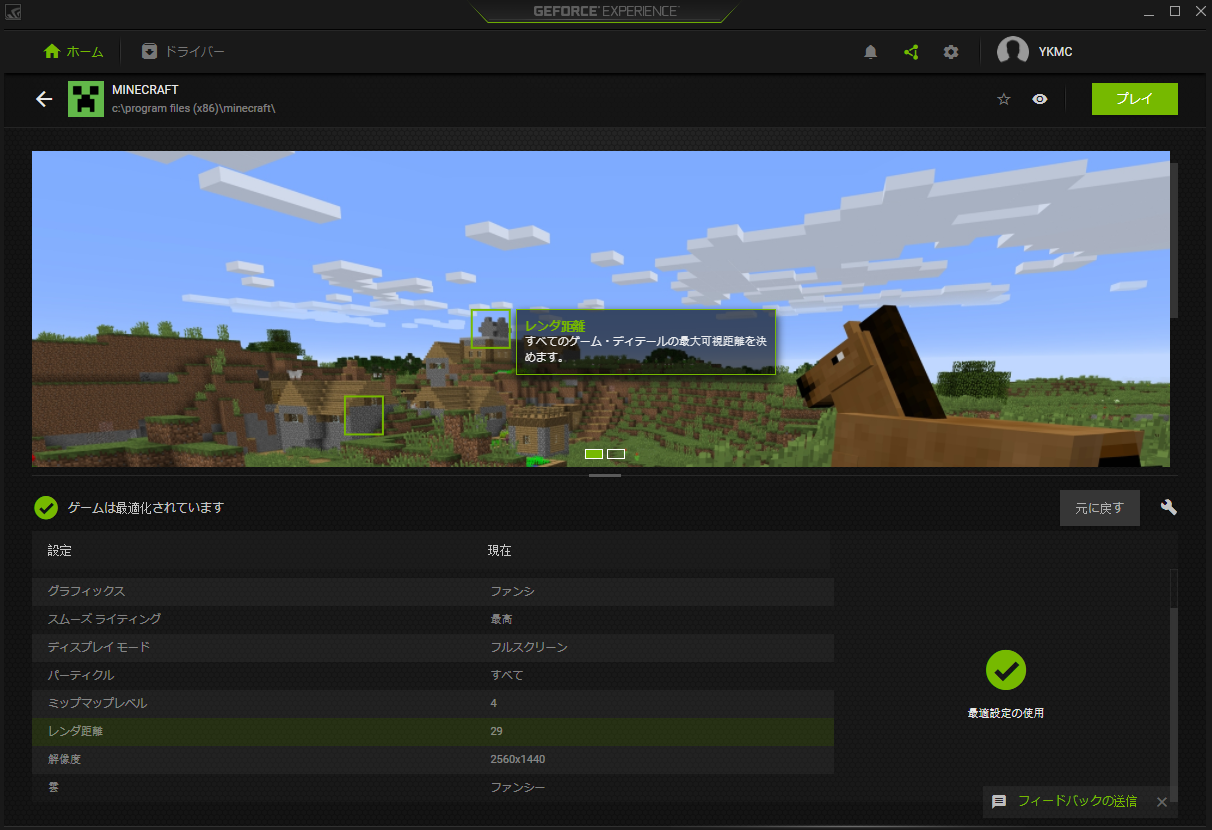Viewport: 1212px width, 830px height.
Task: Open settings via the gear icon
Action: click(x=951, y=52)
